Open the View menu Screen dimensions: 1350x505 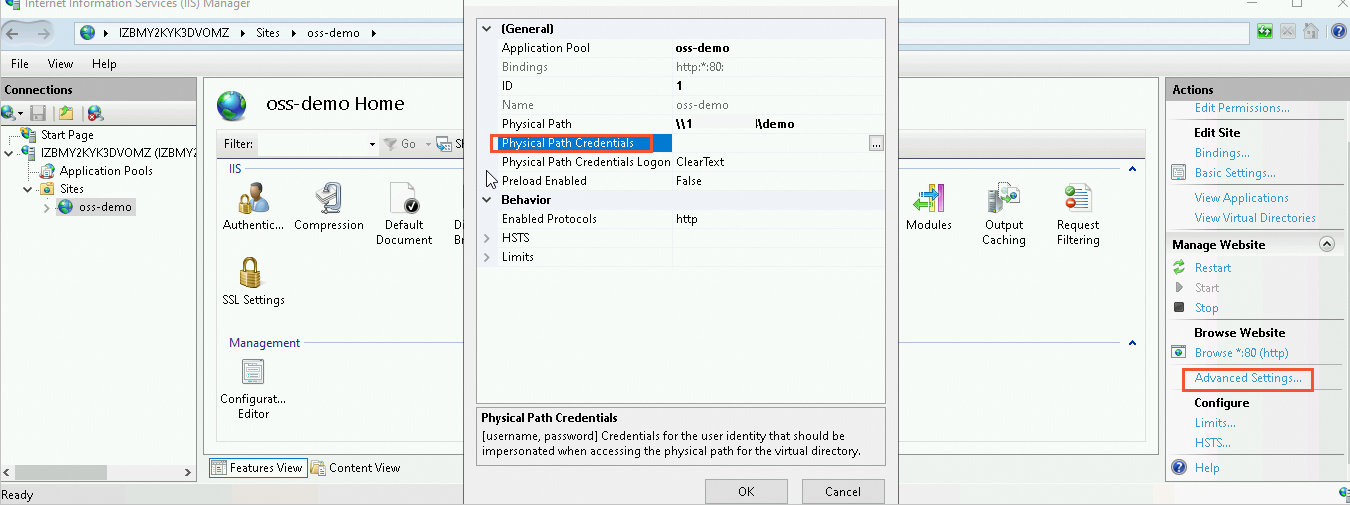point(61,63)
